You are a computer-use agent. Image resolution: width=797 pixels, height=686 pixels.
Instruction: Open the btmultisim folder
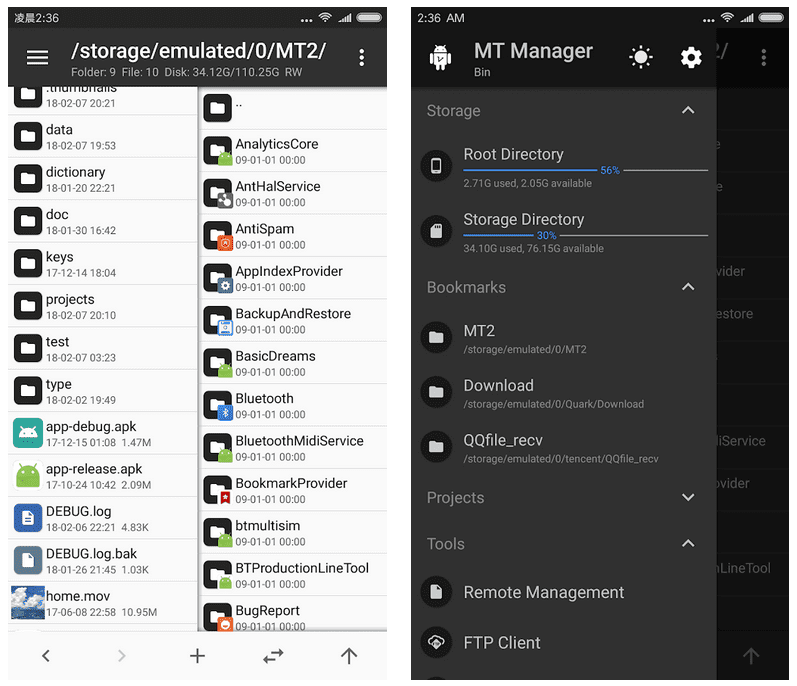294,533
